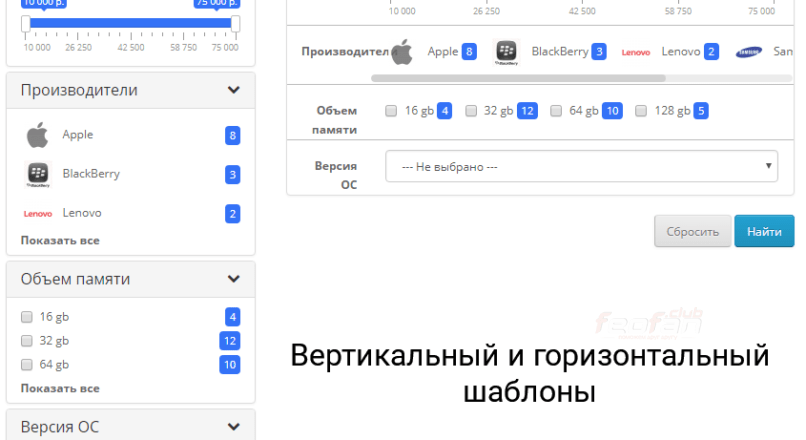Click the Lenovo logo in sidebar list
Image resolution: width=806 pixels, height=440 pixels.
point(37,213)
